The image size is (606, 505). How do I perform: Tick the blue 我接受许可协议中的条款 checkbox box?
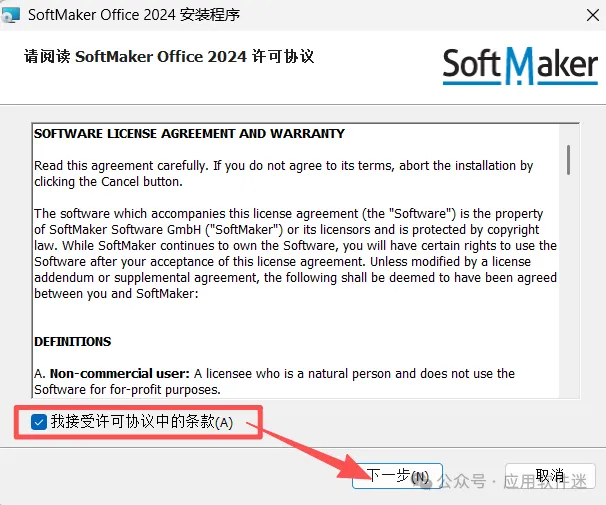click(x=39, y=422)
